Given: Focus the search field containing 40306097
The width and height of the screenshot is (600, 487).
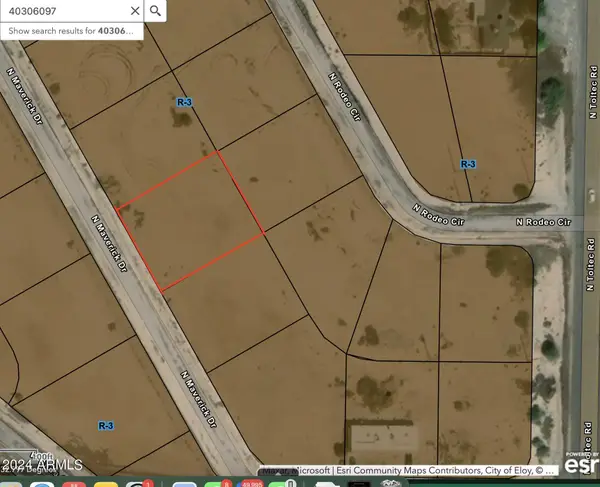Looking at the screenshot, I should 60,11.
